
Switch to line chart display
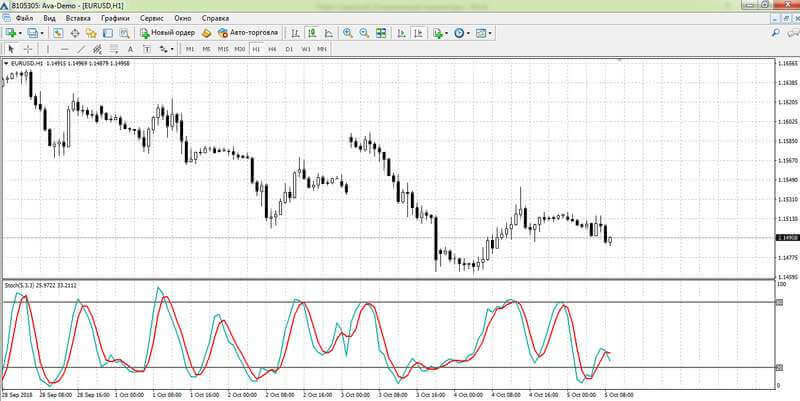coord(329,33)
